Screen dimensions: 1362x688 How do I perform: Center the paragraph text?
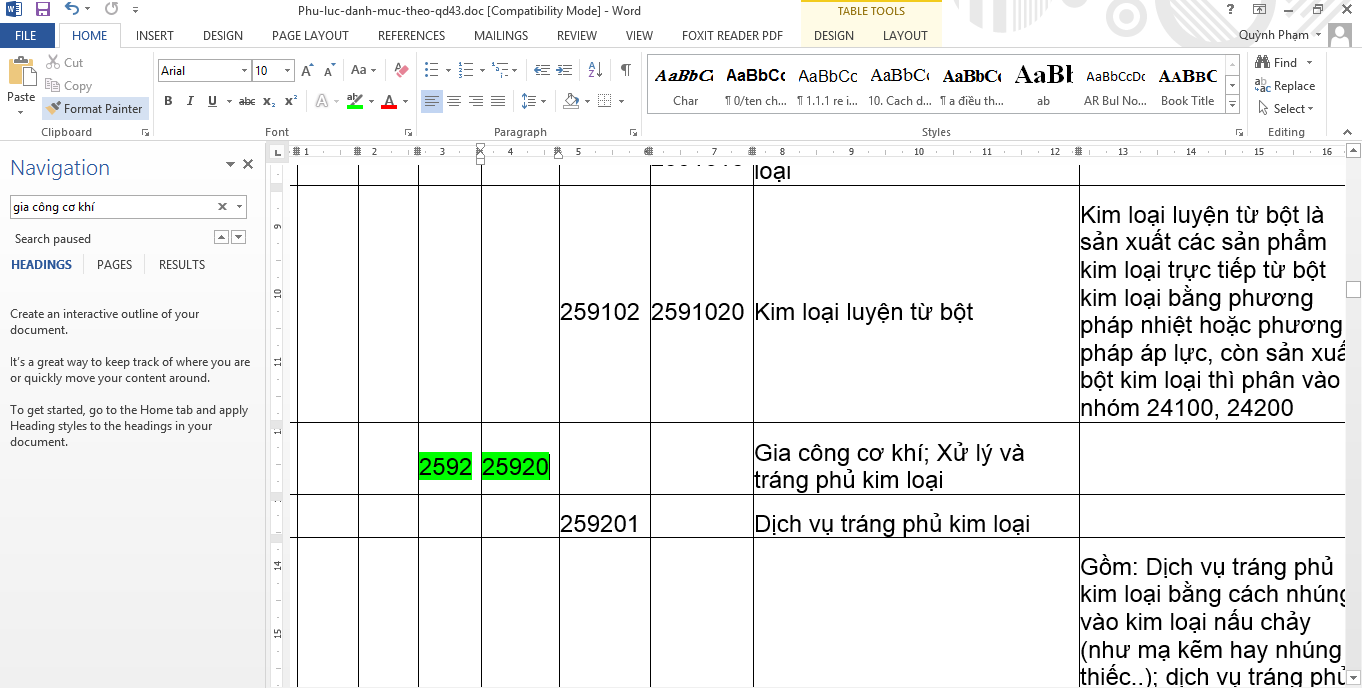point(453,101)
